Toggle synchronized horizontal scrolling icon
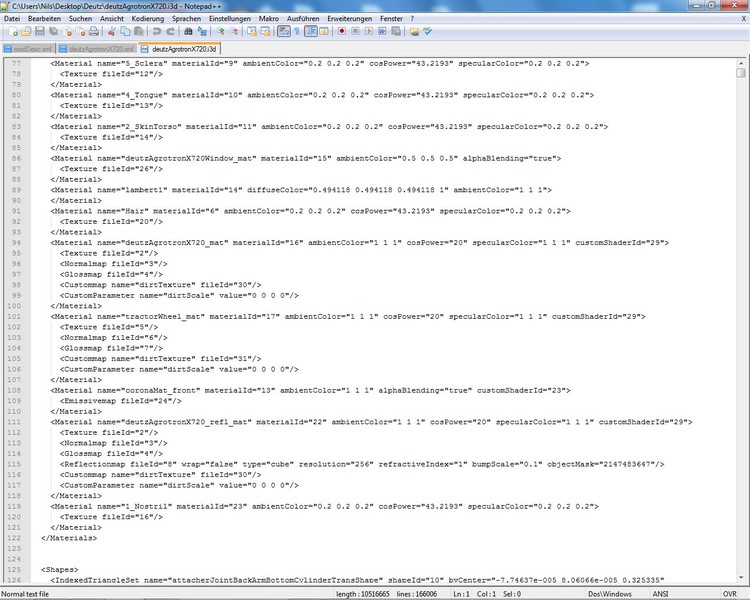The image size is (750, 600). [x=265, y=32]
